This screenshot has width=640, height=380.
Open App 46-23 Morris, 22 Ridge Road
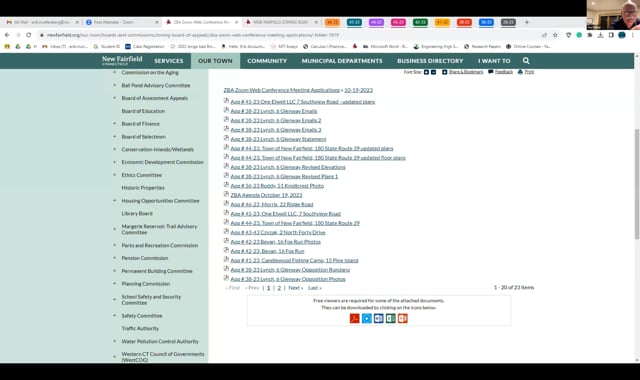[272, 204]
